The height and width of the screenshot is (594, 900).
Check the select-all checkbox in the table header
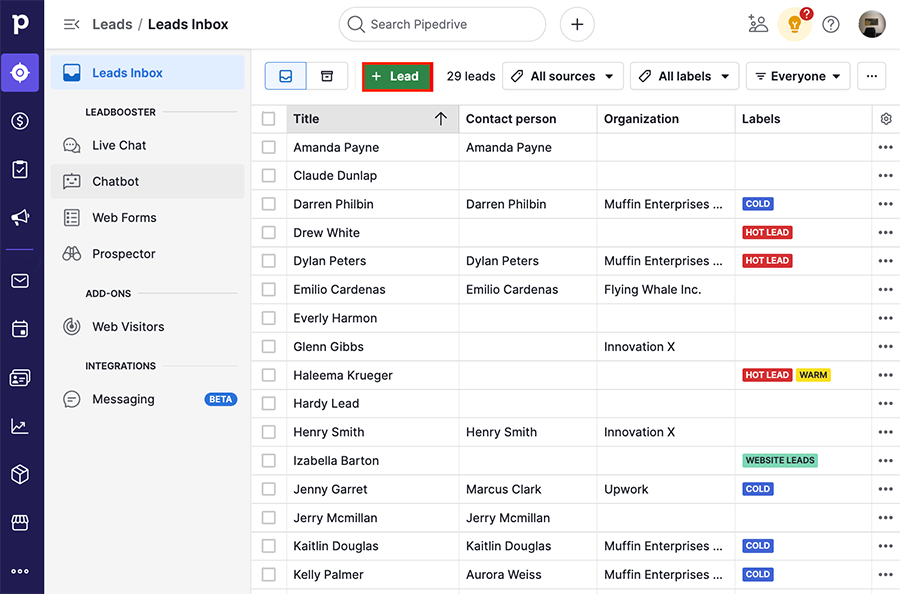click(x=268, y=118)
